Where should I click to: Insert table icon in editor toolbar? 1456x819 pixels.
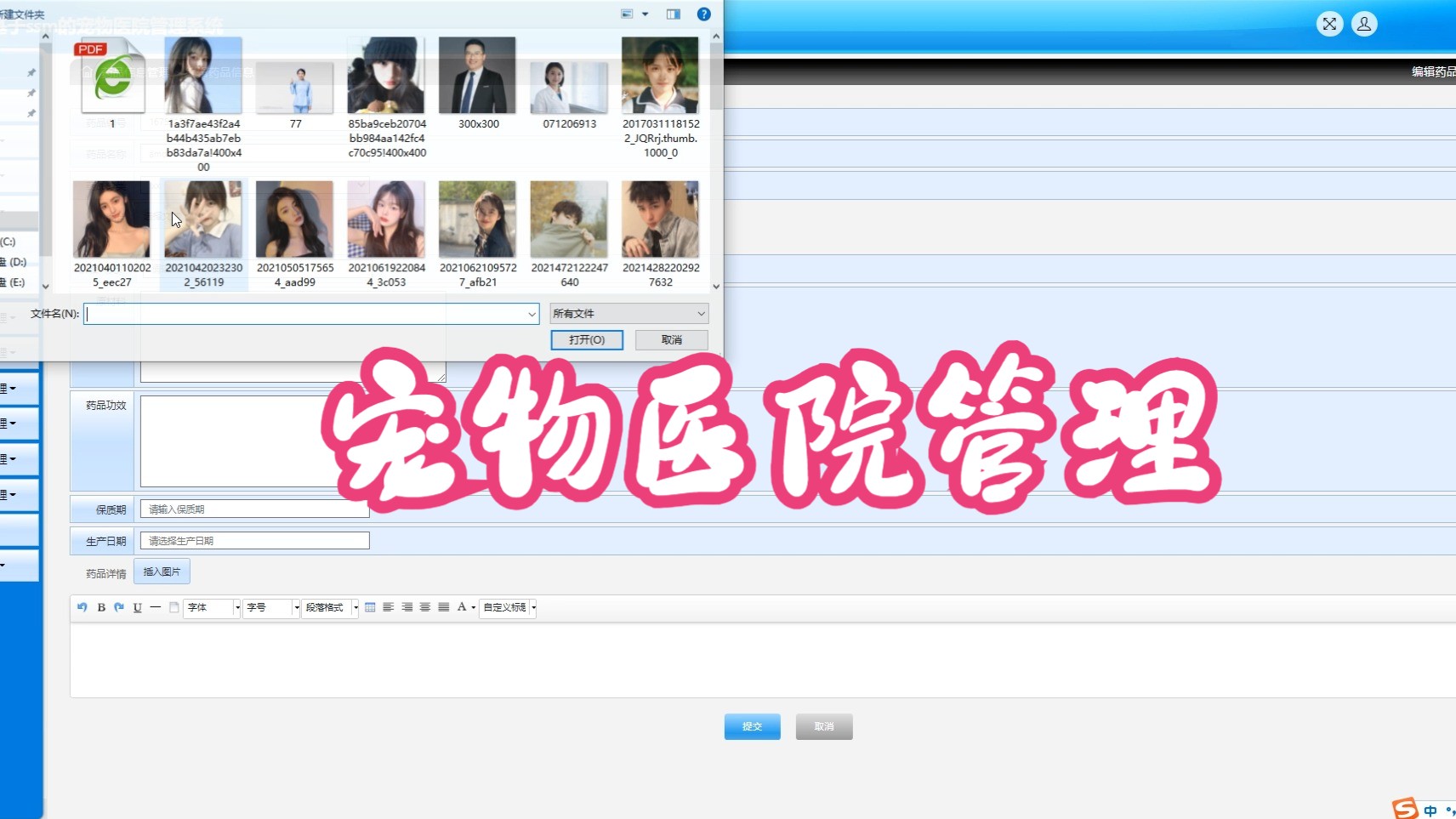(370, 607)
